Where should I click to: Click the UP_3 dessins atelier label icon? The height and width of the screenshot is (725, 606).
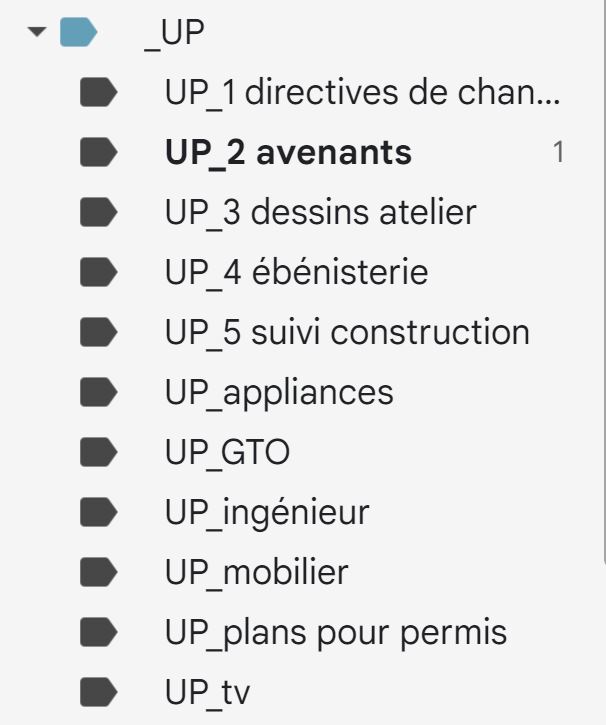(98, 212)
